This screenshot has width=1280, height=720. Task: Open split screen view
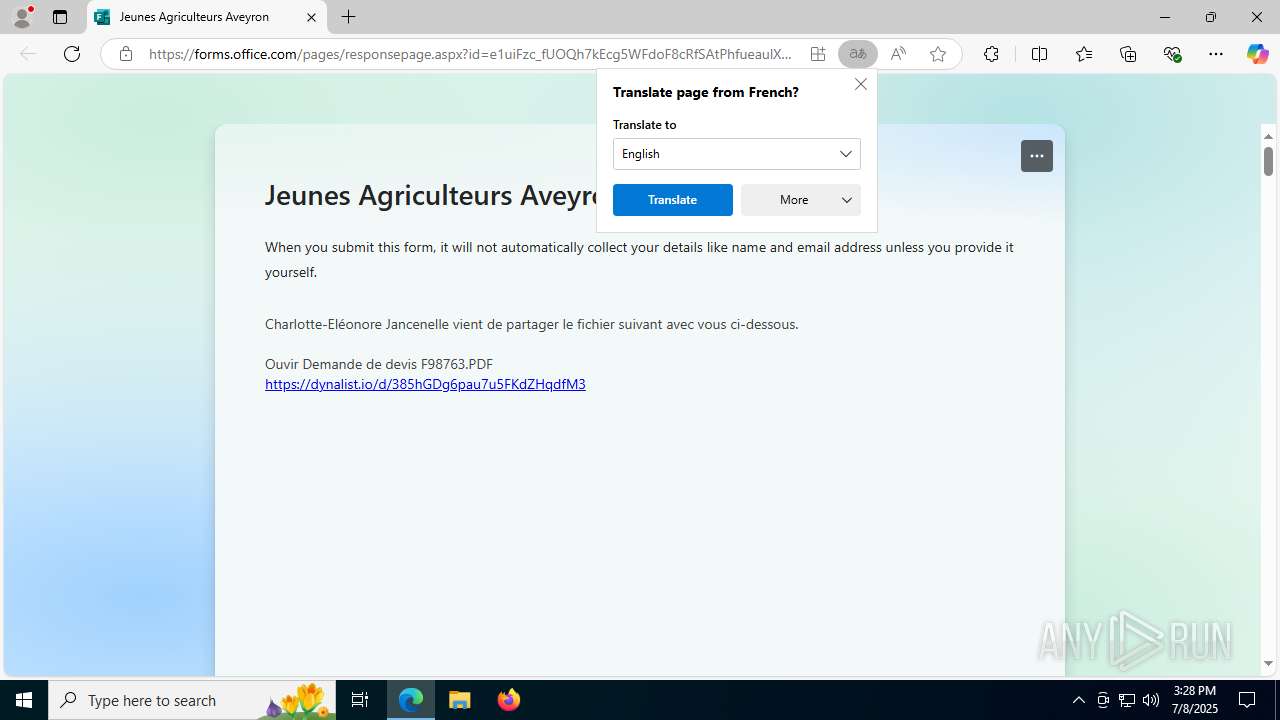(x=1039, y=54)
